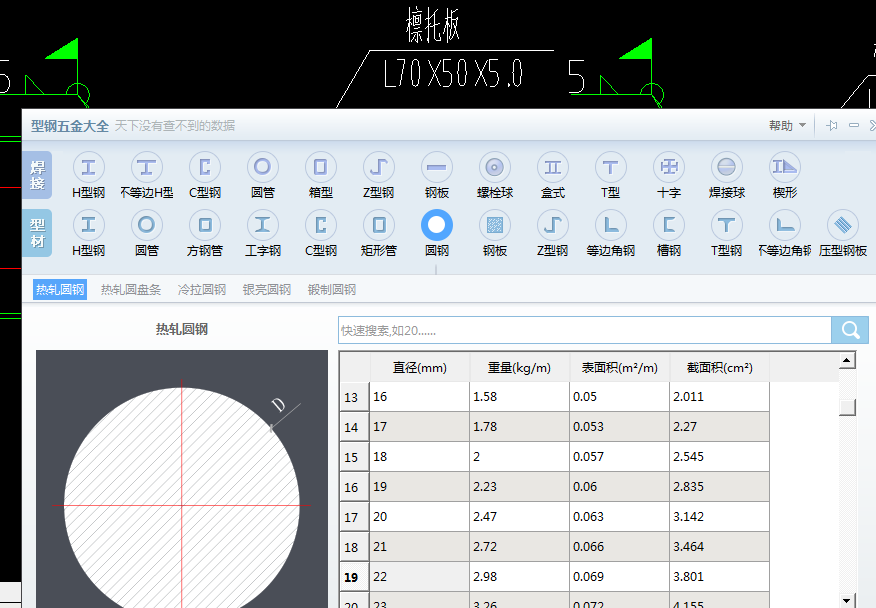The image size is (876, 608).
Task: Choose the welded T型 section icon
Action: click(611, 167)
